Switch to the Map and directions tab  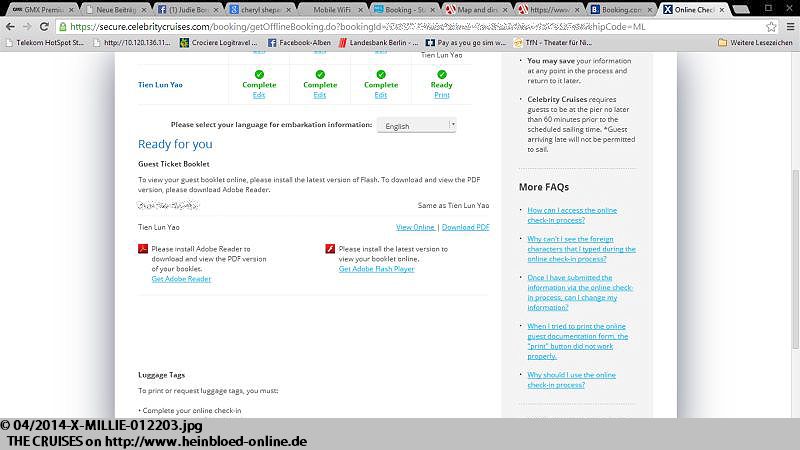click(x=477, y=10)
